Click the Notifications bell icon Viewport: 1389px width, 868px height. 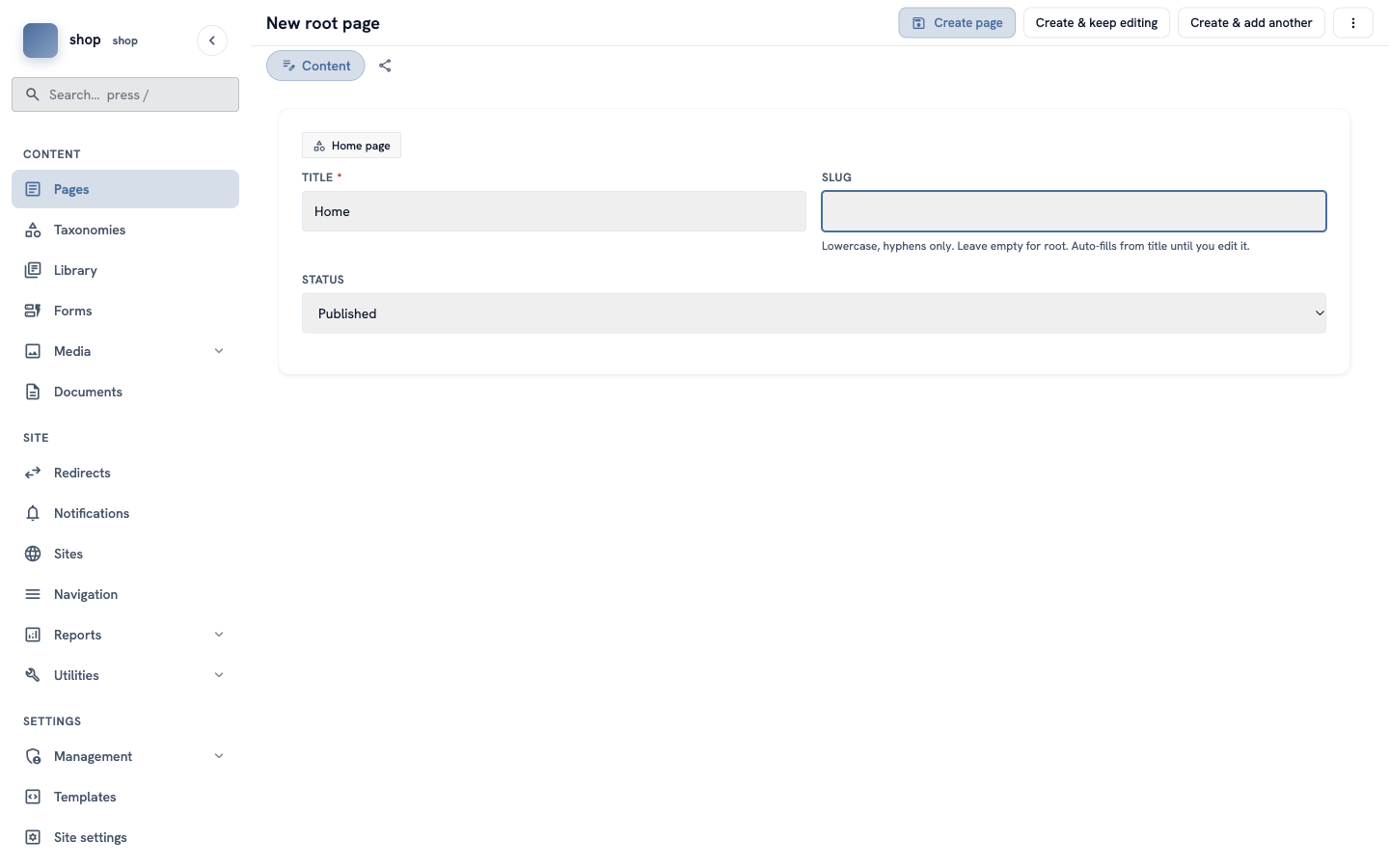coord(33,513)
